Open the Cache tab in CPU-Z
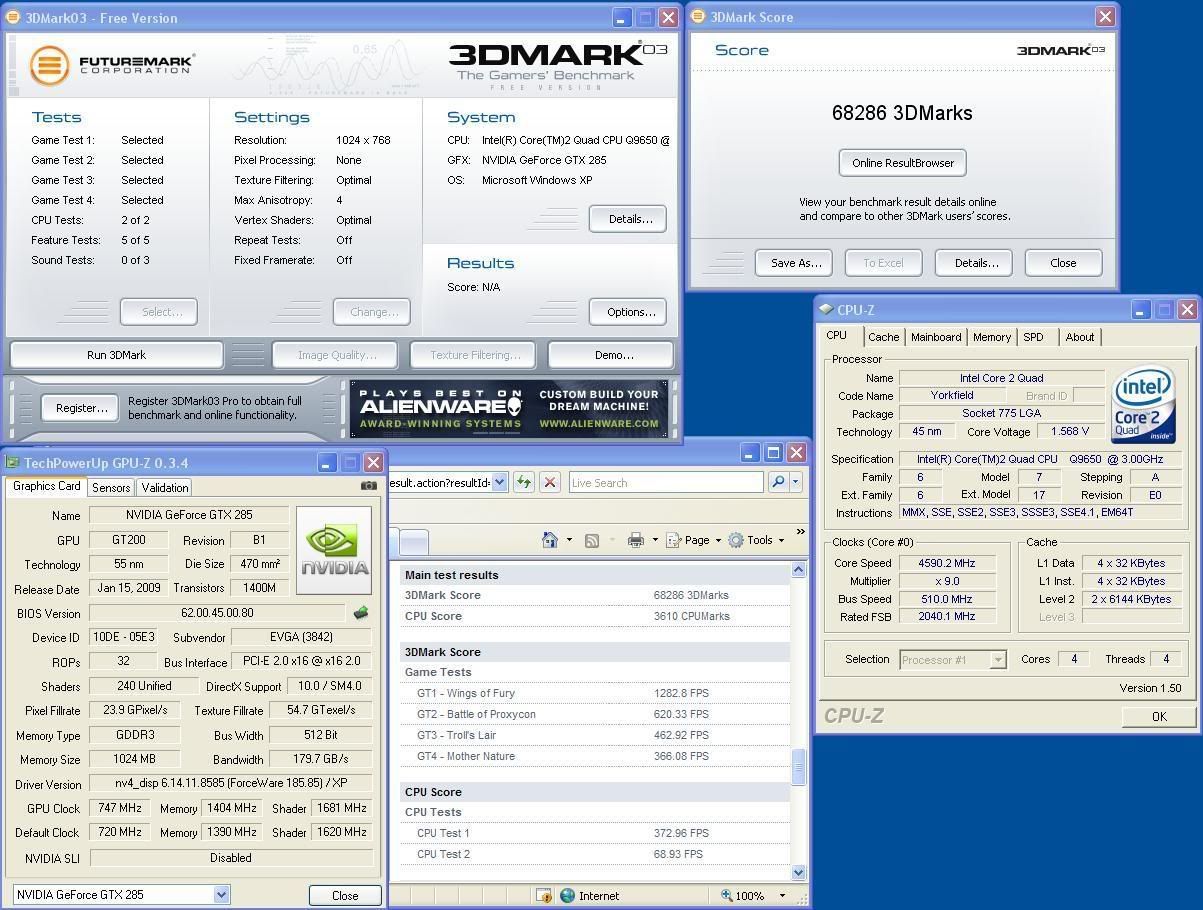This screenshot has width=1203, height=910. point(883,337)
